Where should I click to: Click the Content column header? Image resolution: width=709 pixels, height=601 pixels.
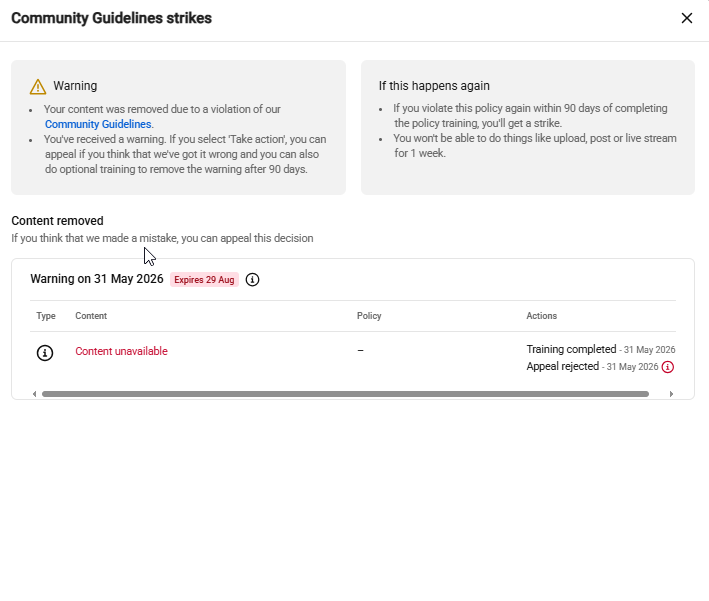(x=91, y=316)
